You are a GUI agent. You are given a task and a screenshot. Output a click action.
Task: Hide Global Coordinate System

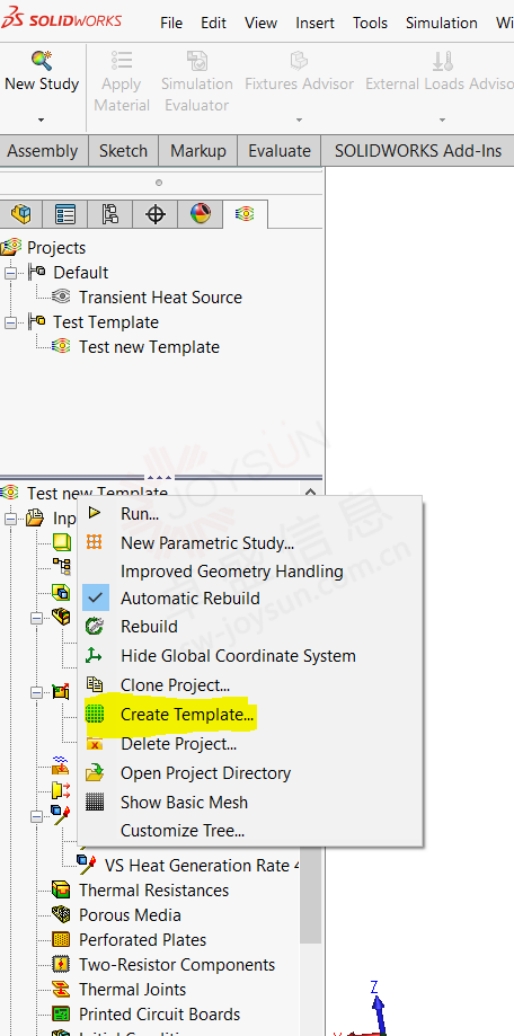(238, 655)
